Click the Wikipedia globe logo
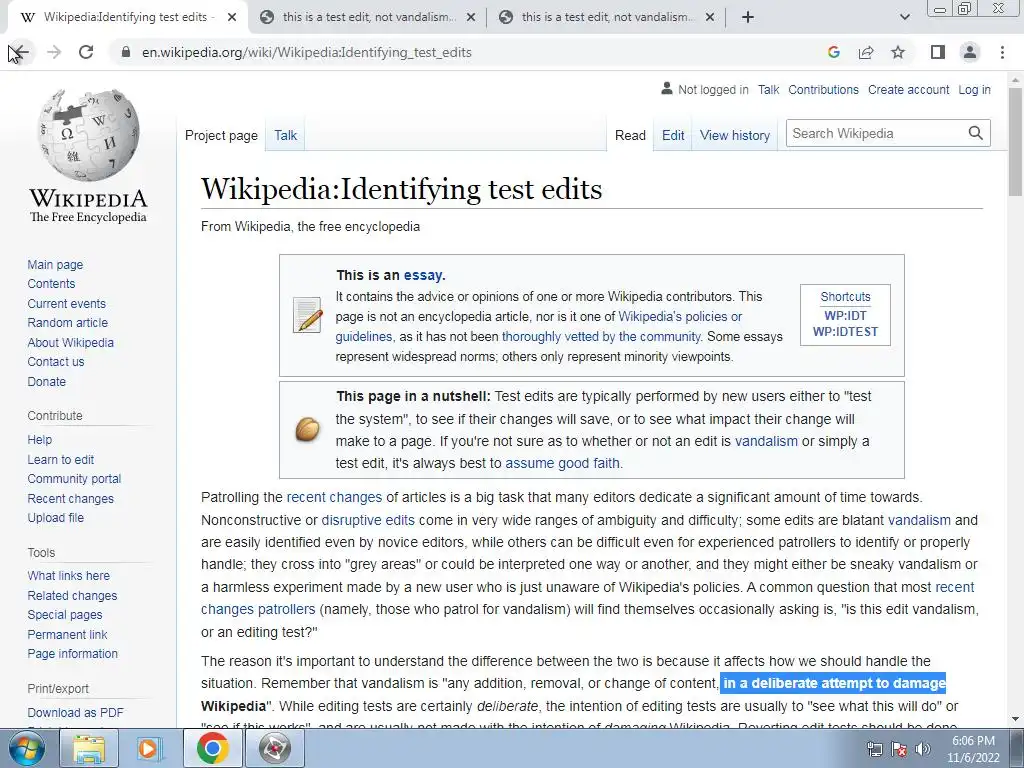1024x768 pixels. click(x=89, y=135)
